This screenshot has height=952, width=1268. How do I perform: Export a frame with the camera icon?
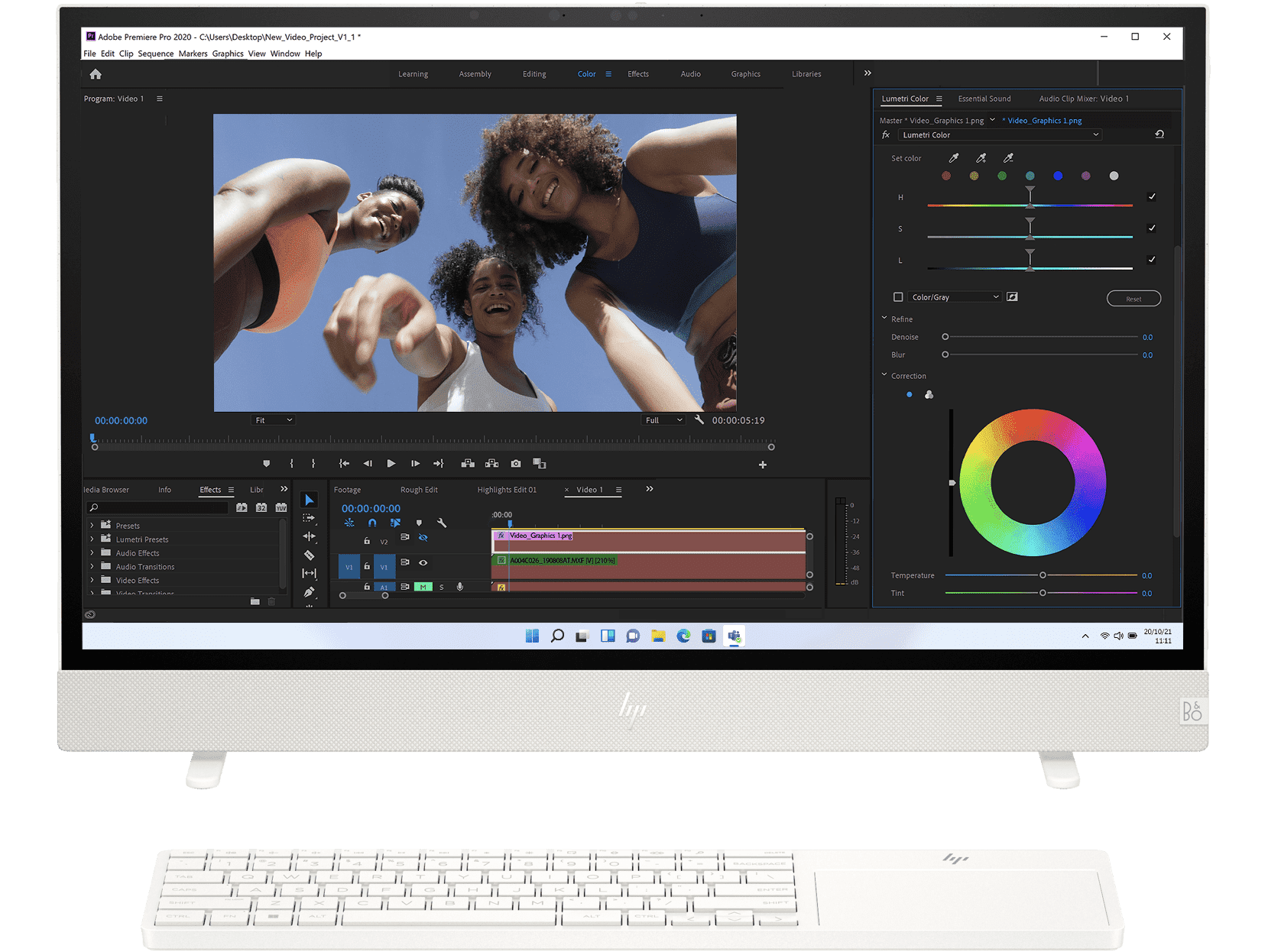[516, 464]
